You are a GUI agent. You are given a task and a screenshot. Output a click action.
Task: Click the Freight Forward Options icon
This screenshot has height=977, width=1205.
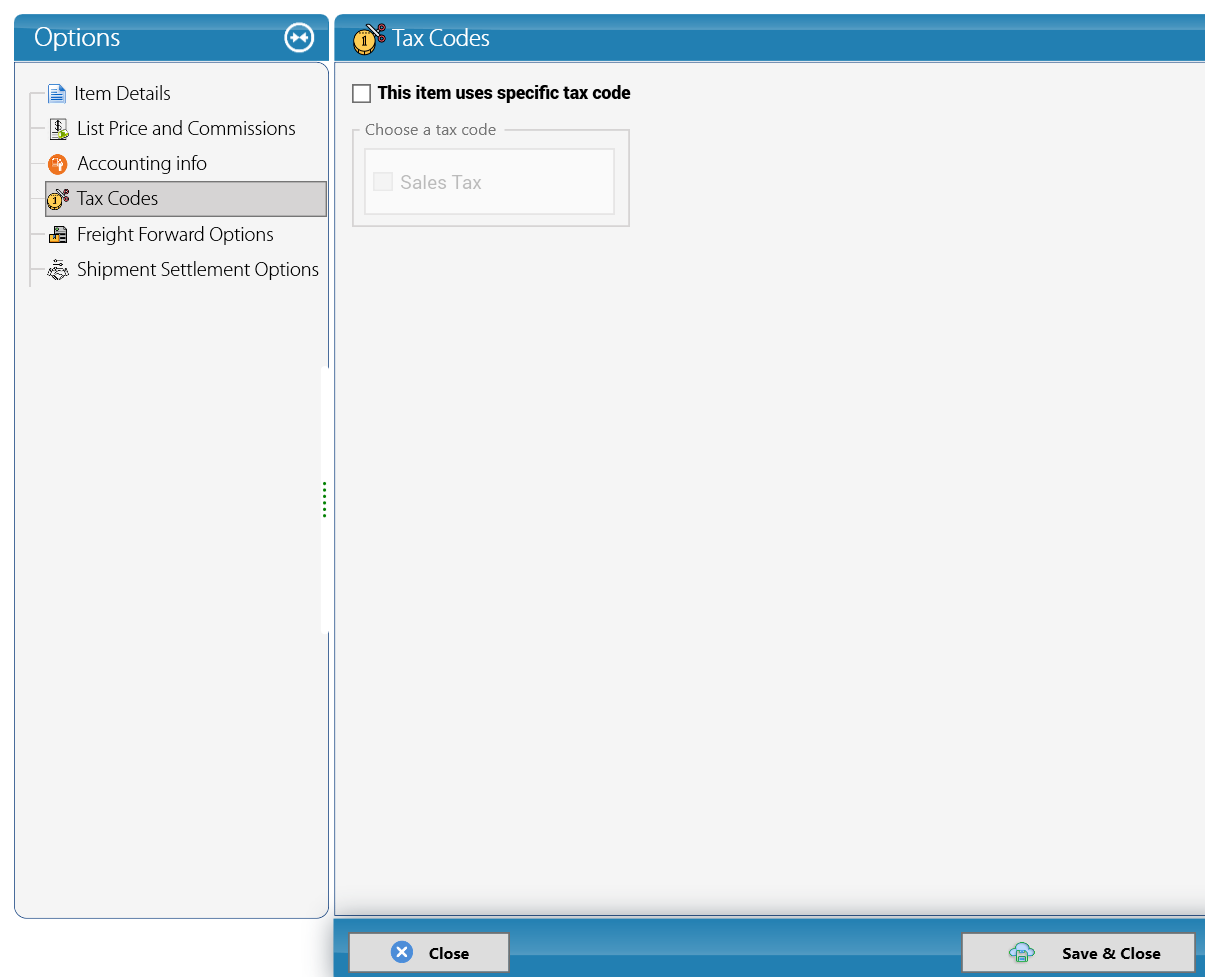click(58, 235)
